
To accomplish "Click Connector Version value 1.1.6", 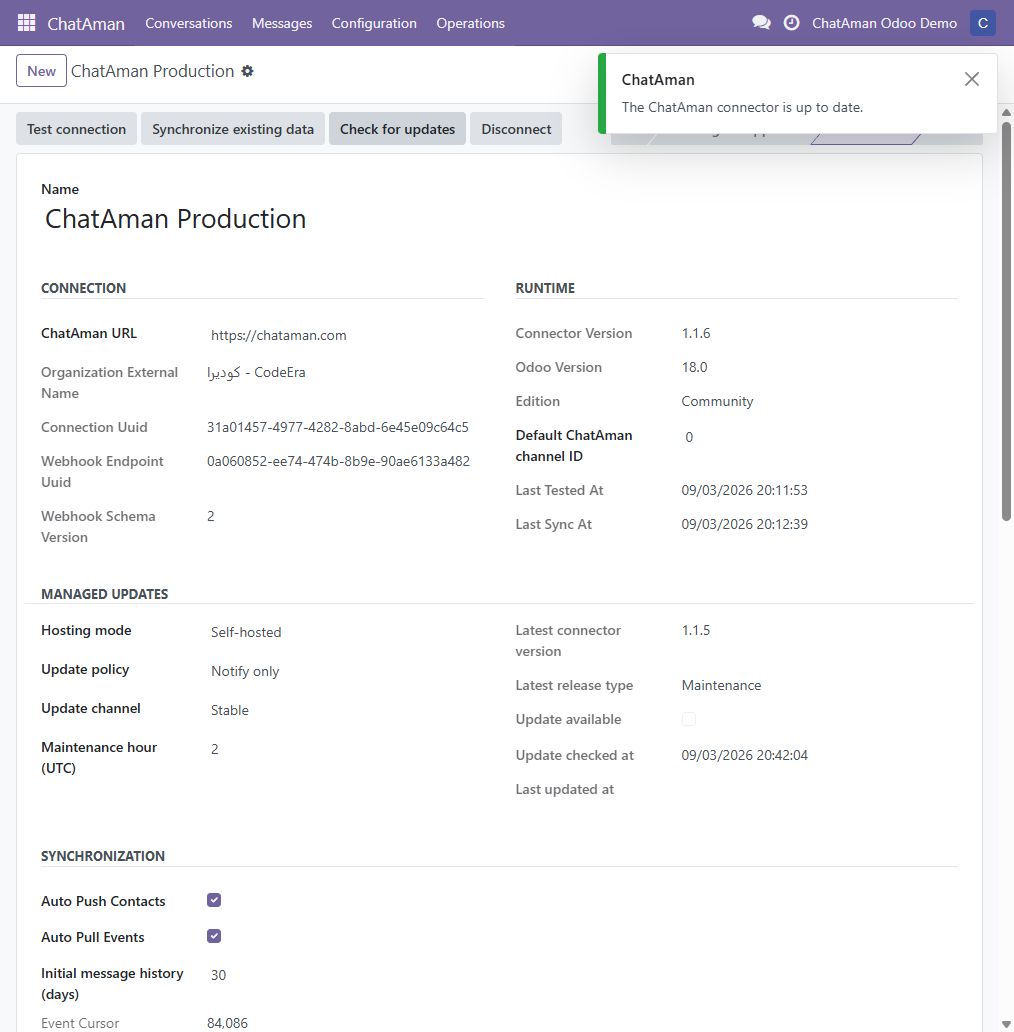I will (696, 333).
